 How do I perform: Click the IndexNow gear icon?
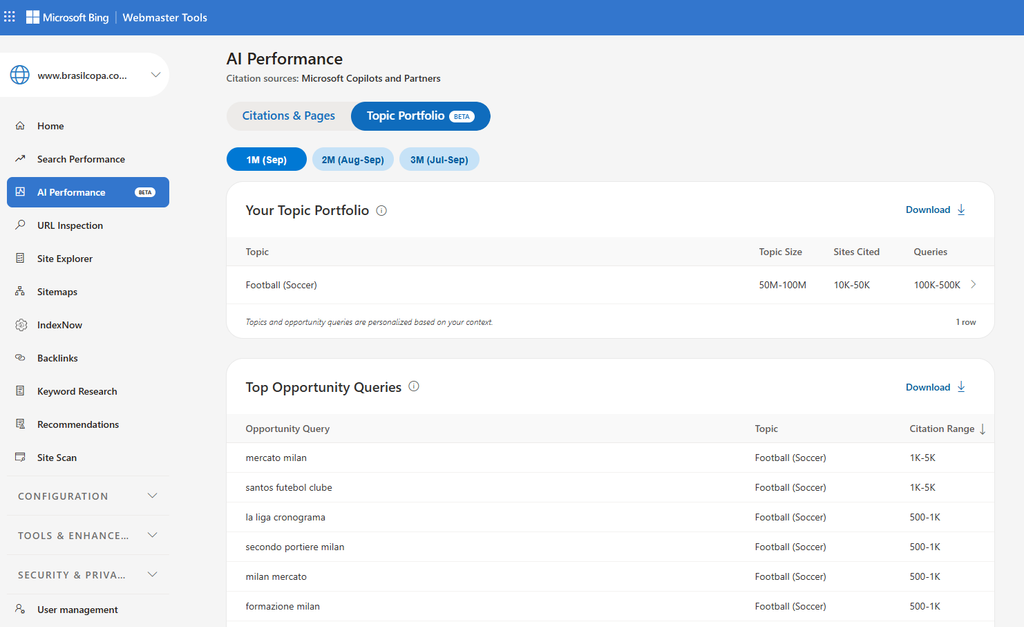pyautogui.click(x=21, y=325)
